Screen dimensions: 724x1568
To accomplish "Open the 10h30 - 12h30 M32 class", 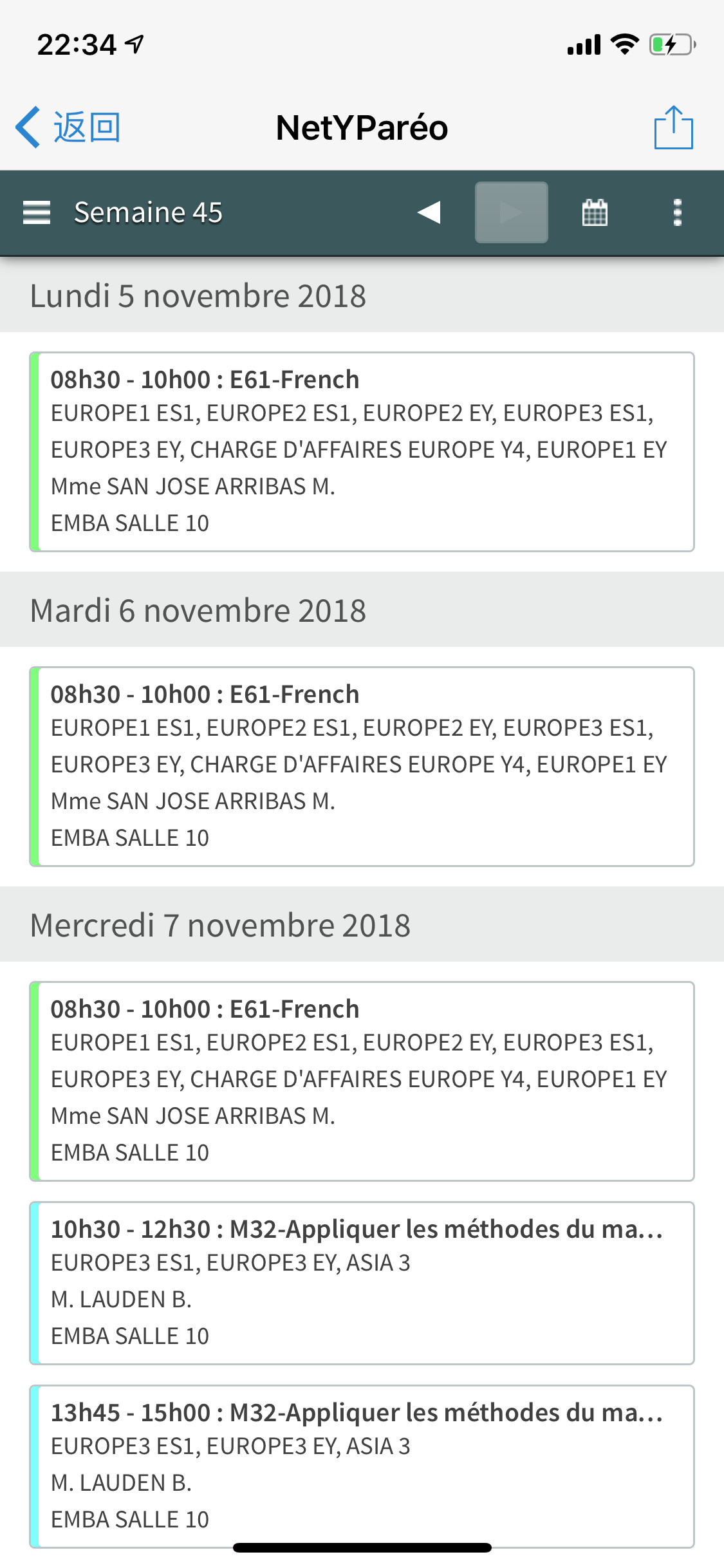I will click(362, 1282).
